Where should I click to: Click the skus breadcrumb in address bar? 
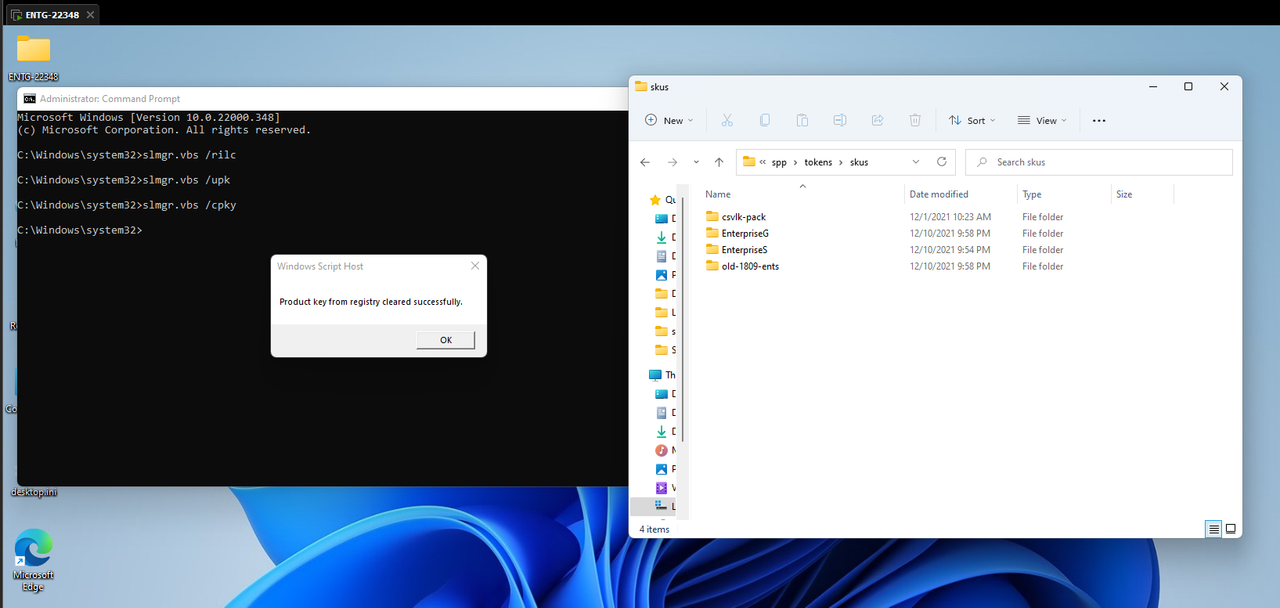click(859, 162)
